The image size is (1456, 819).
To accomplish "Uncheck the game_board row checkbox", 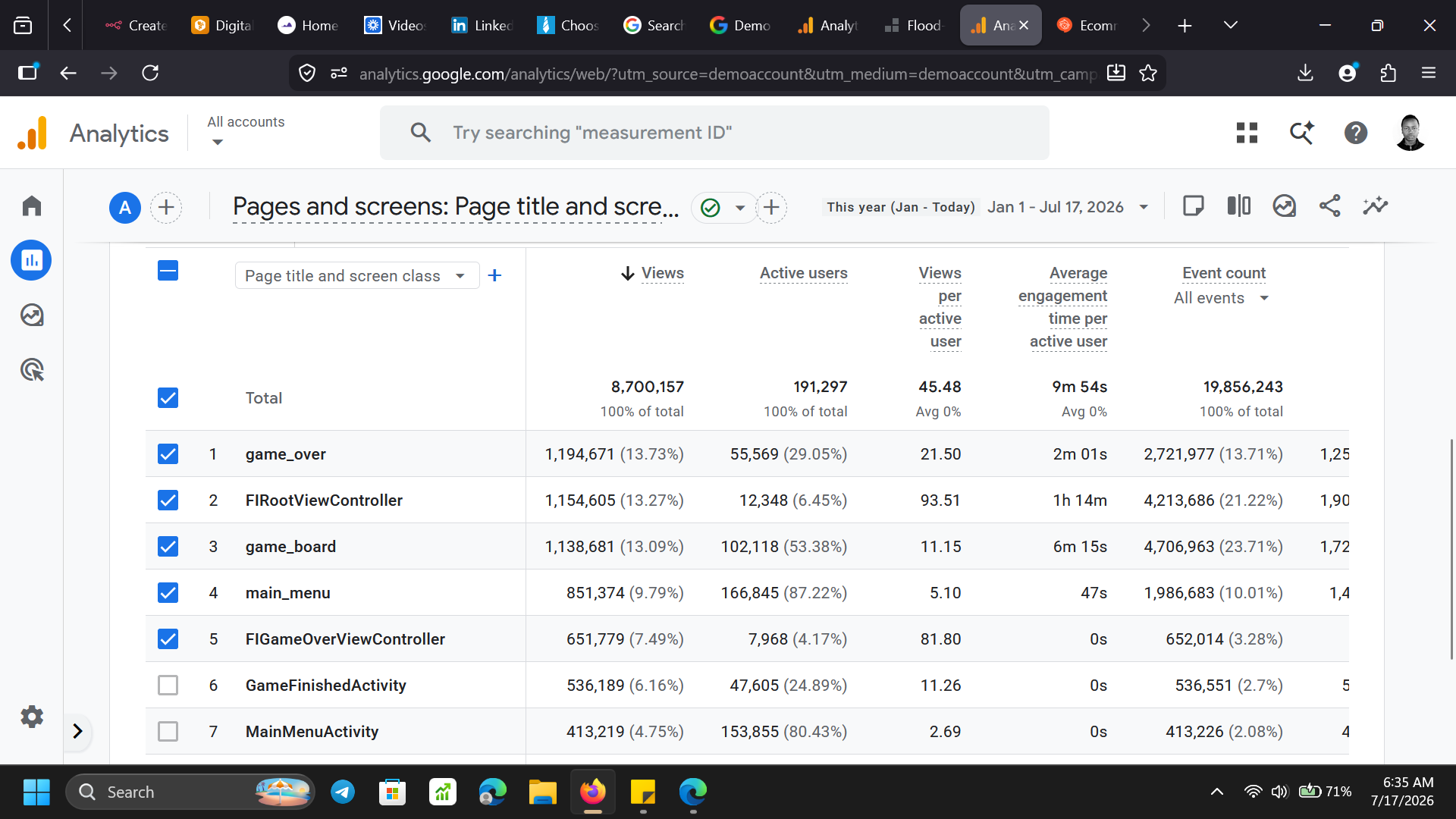I will (168, 547).
